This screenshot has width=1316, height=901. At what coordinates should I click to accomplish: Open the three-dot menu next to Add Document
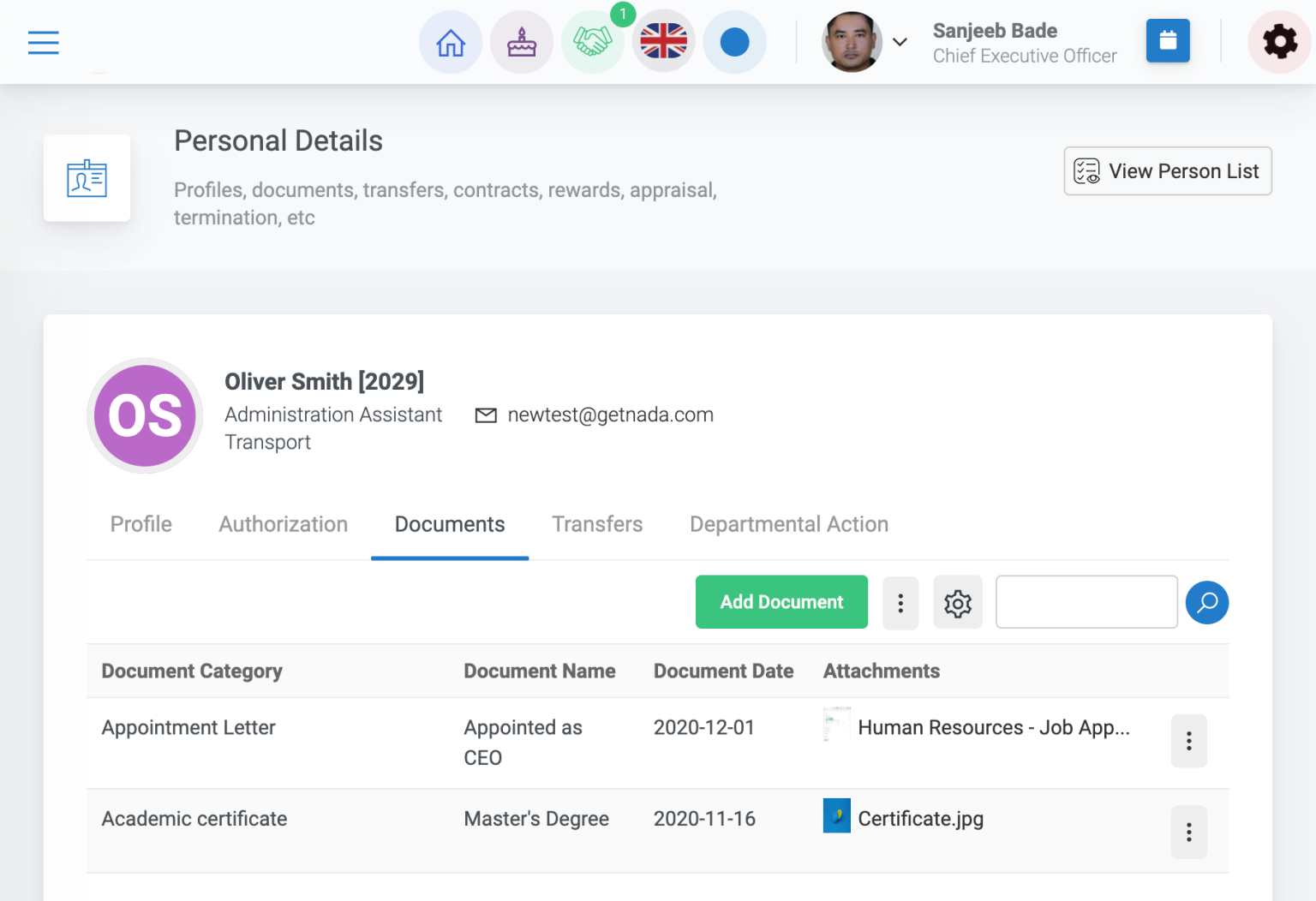(x=900, y=602)
